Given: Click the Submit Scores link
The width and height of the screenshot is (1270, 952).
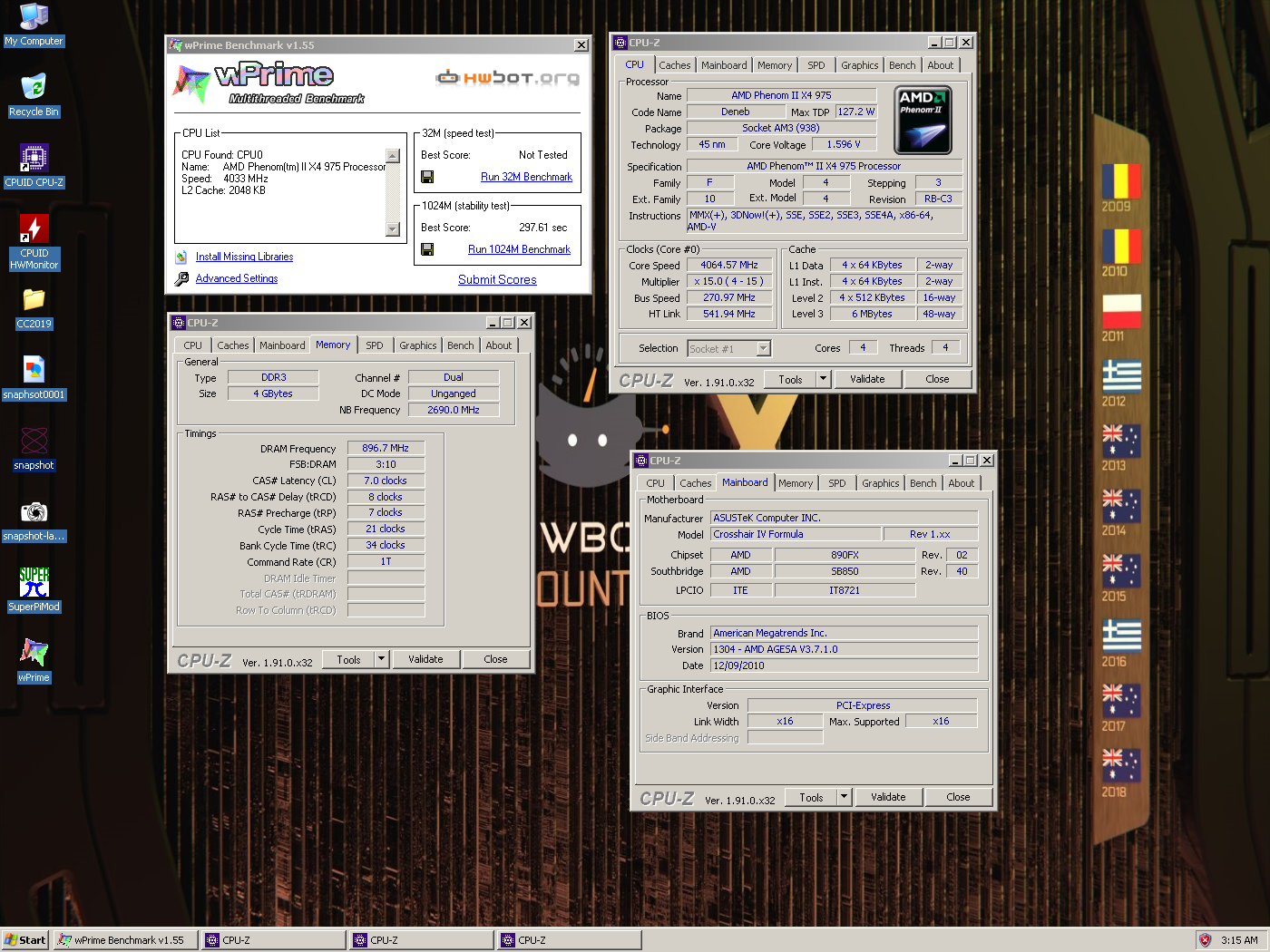Looking at the screenshot, I should click(x=497, y=279).
